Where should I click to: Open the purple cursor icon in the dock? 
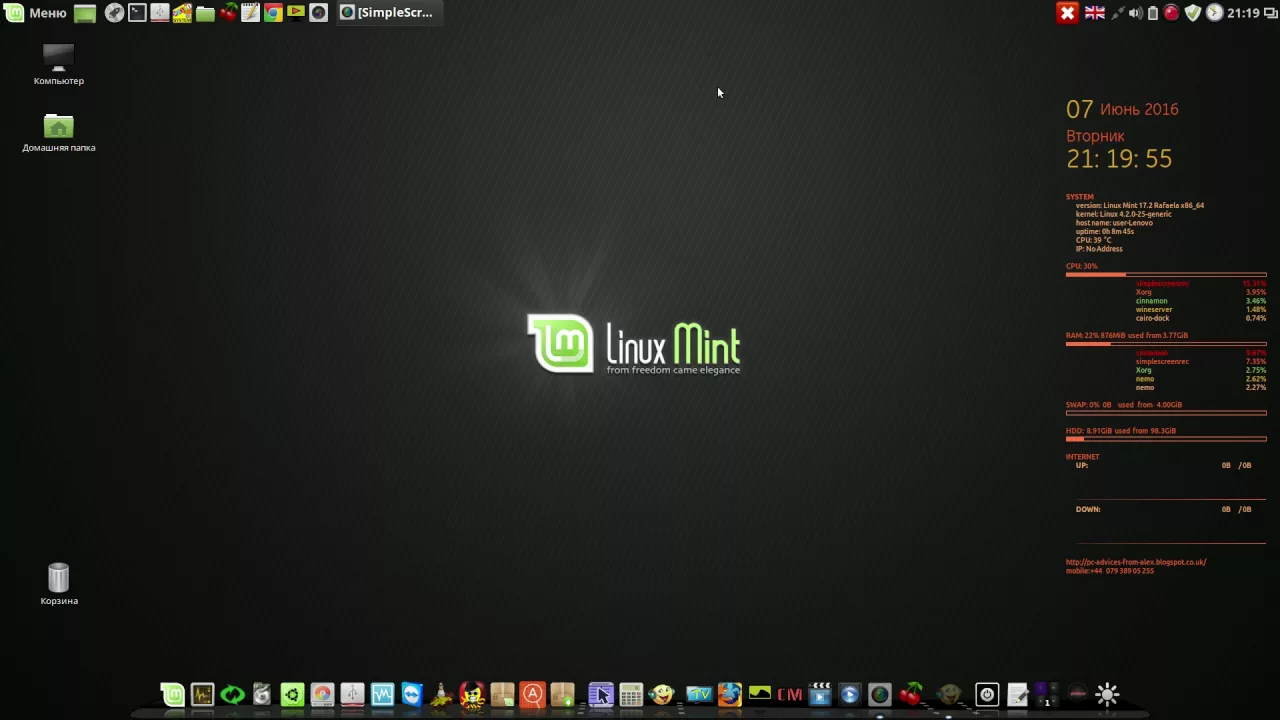pos(600,694)
